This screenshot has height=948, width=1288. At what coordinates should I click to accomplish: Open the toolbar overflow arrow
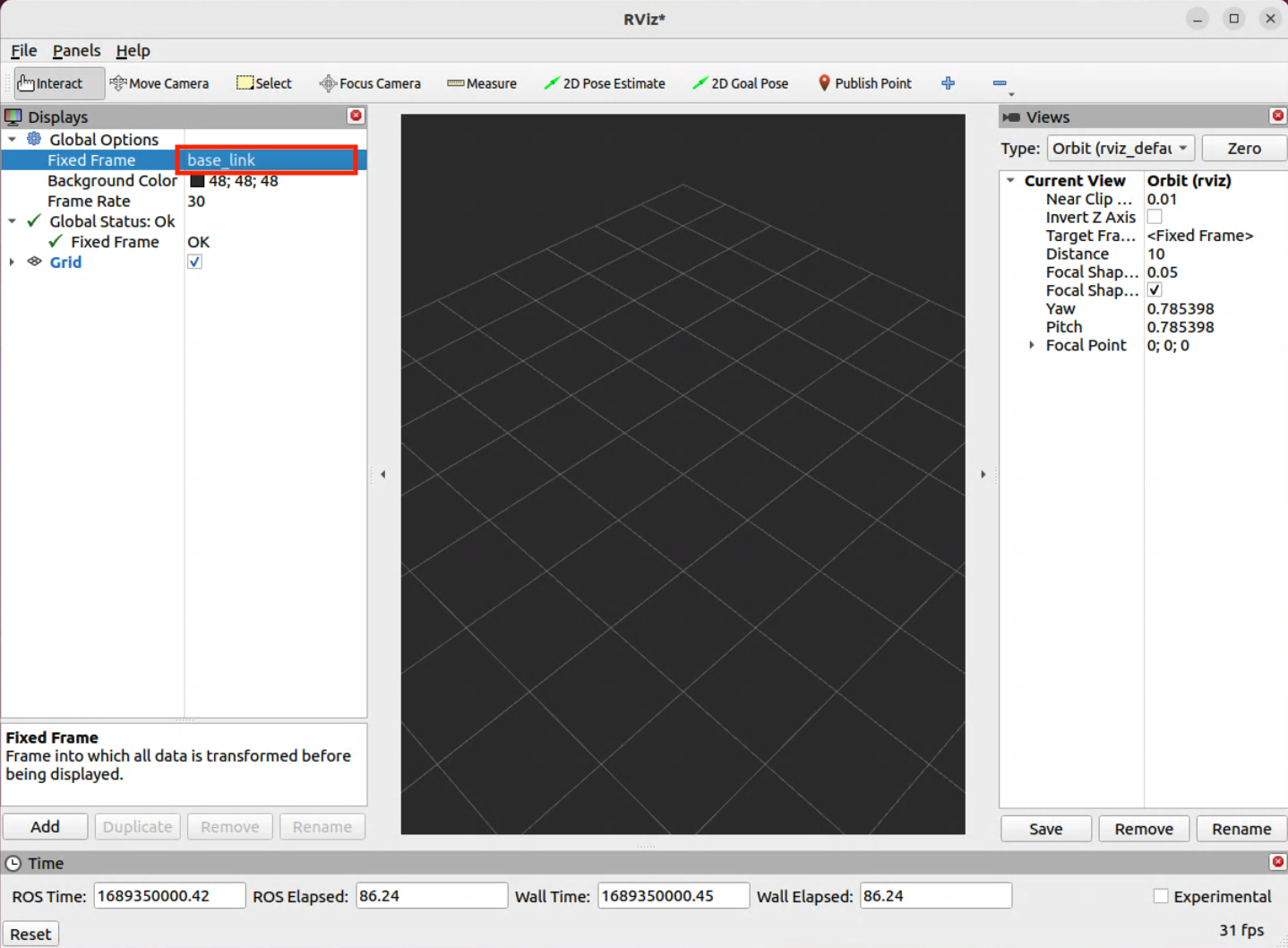[1011, 94]
